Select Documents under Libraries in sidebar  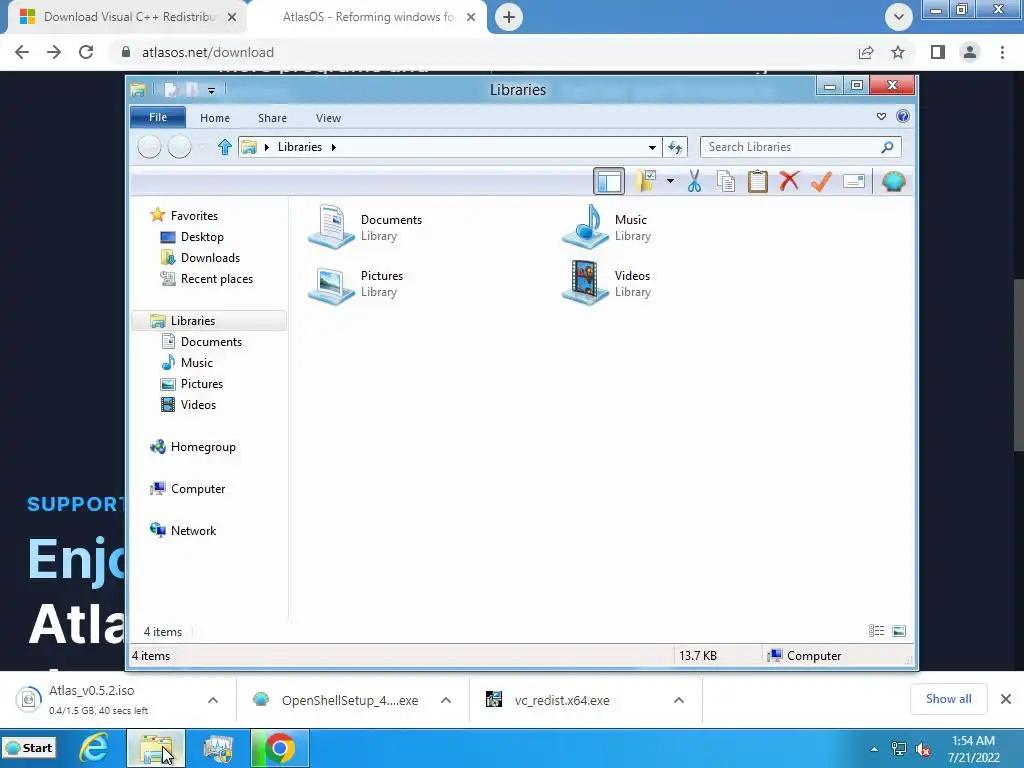(211, 342)
